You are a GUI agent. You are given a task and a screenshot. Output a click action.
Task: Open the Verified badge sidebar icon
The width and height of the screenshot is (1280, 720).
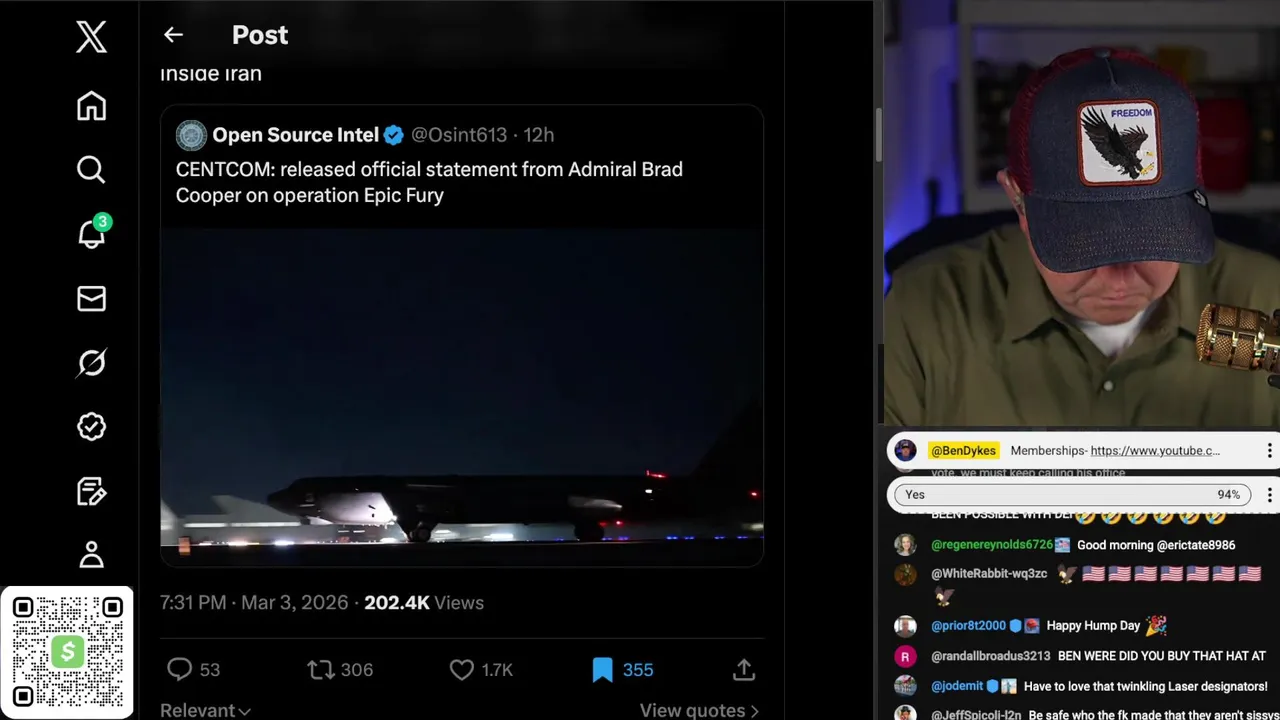[x=91, y=427]
